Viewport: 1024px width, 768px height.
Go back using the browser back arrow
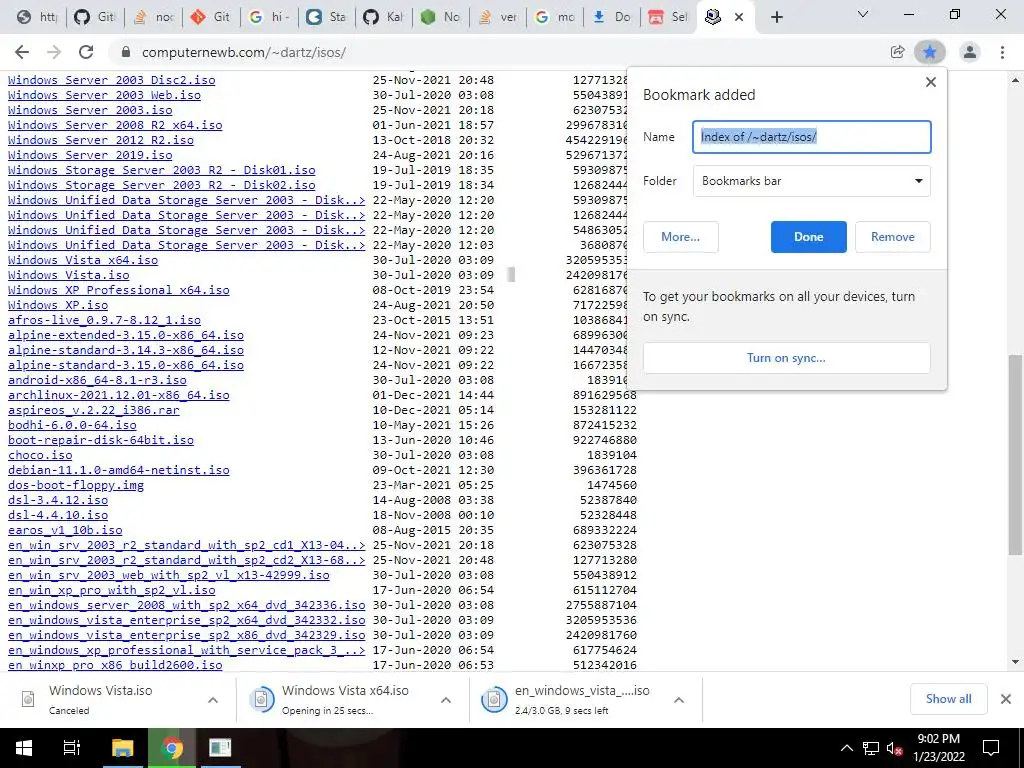[22, 52]
